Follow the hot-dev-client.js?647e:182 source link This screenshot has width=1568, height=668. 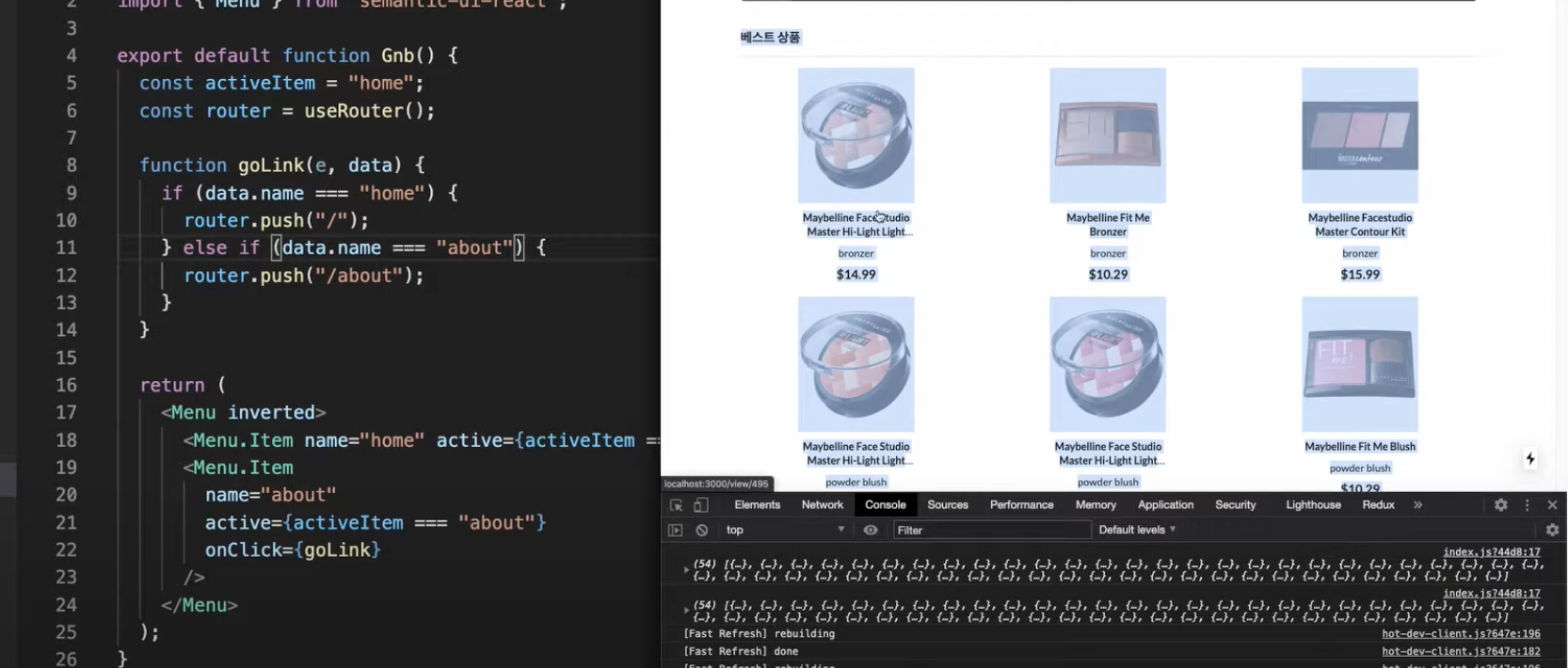1462,651
